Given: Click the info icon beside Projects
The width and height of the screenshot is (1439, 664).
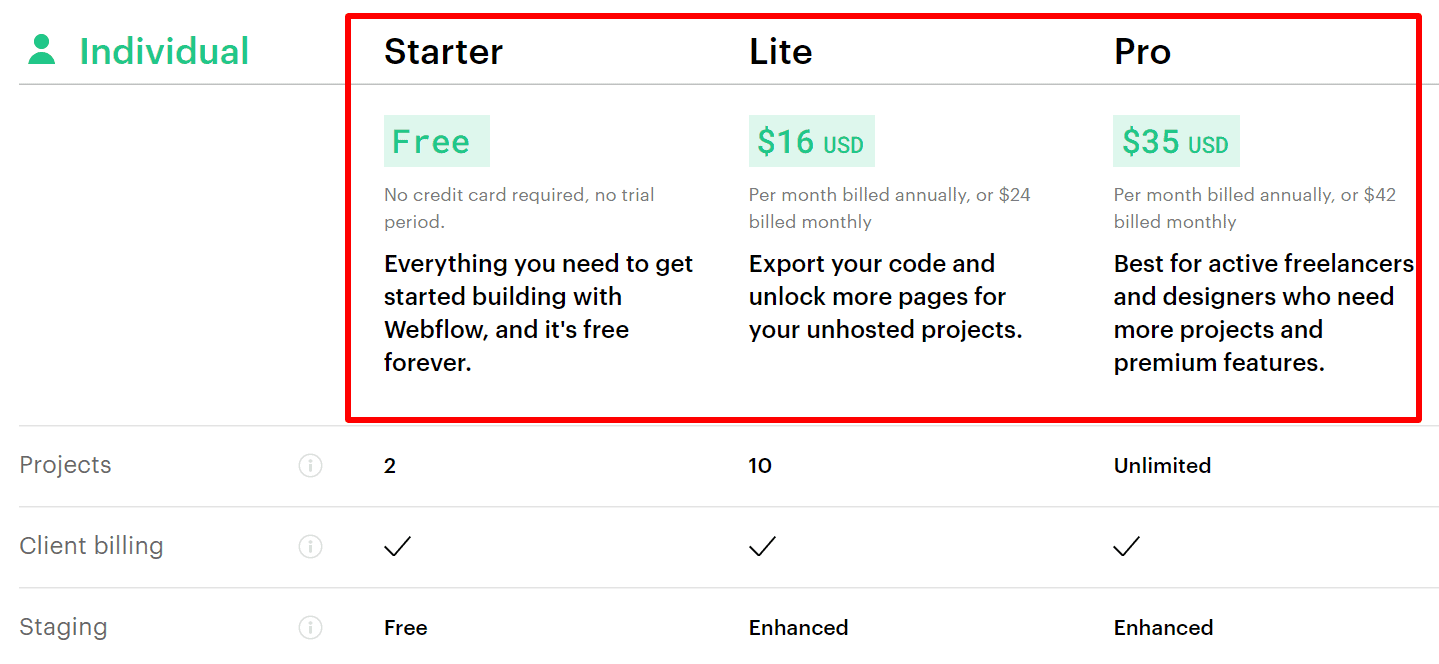Looking at the screenshot, I should pos(311,465).
